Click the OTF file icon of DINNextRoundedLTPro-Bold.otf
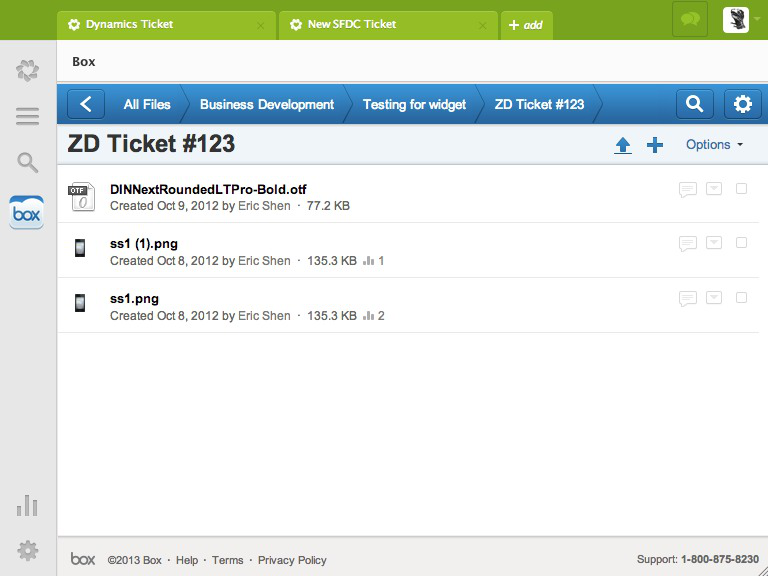Screen dimensions: 768x576 [x=81, y=196]
